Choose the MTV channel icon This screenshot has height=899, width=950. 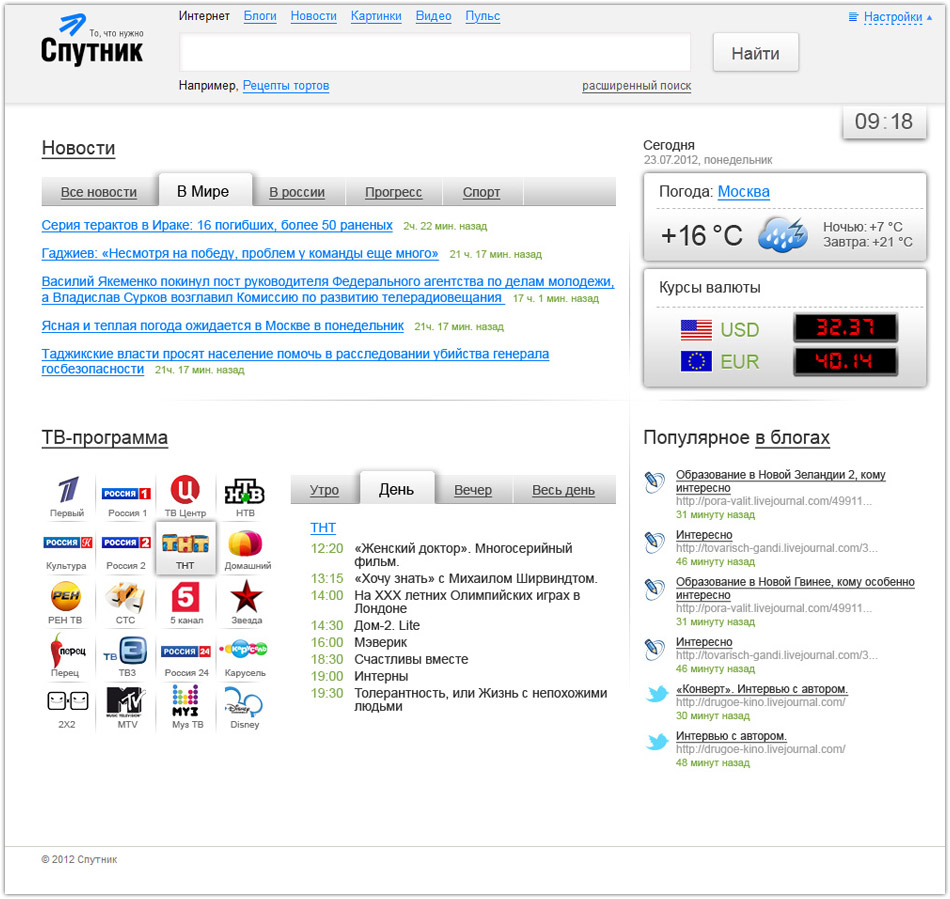click(126, 702)
